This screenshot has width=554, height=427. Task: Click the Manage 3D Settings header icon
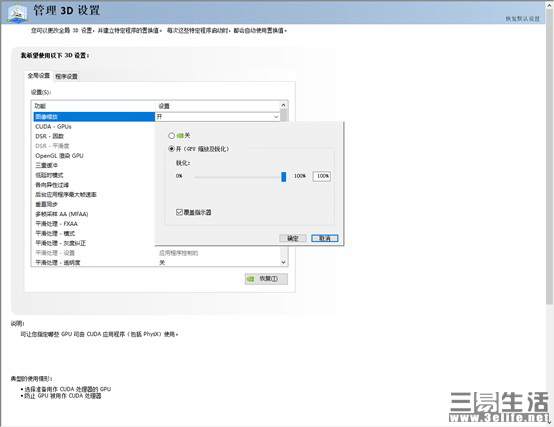(x=18, y=13)
